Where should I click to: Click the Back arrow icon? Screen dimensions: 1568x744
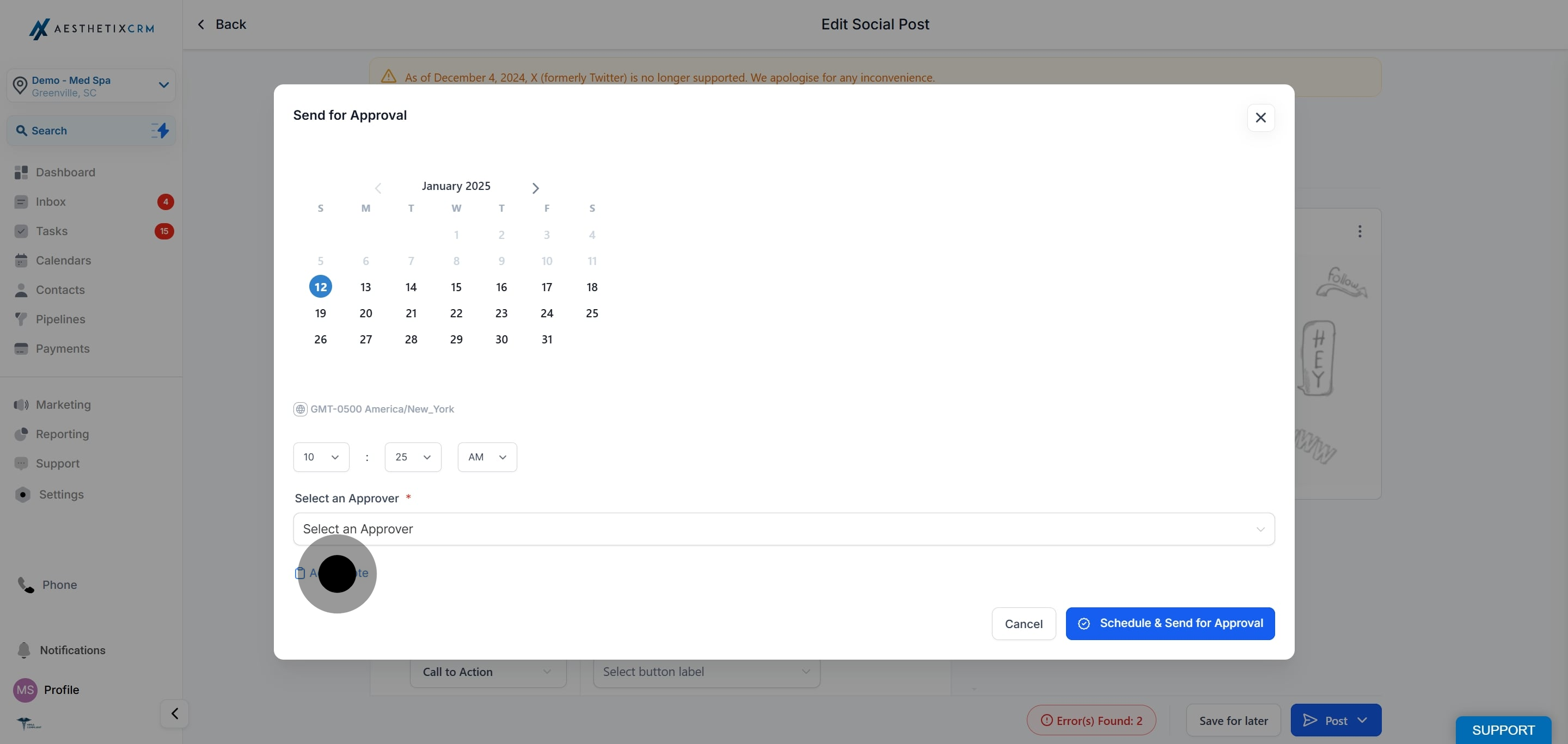[x=201, y=24]
